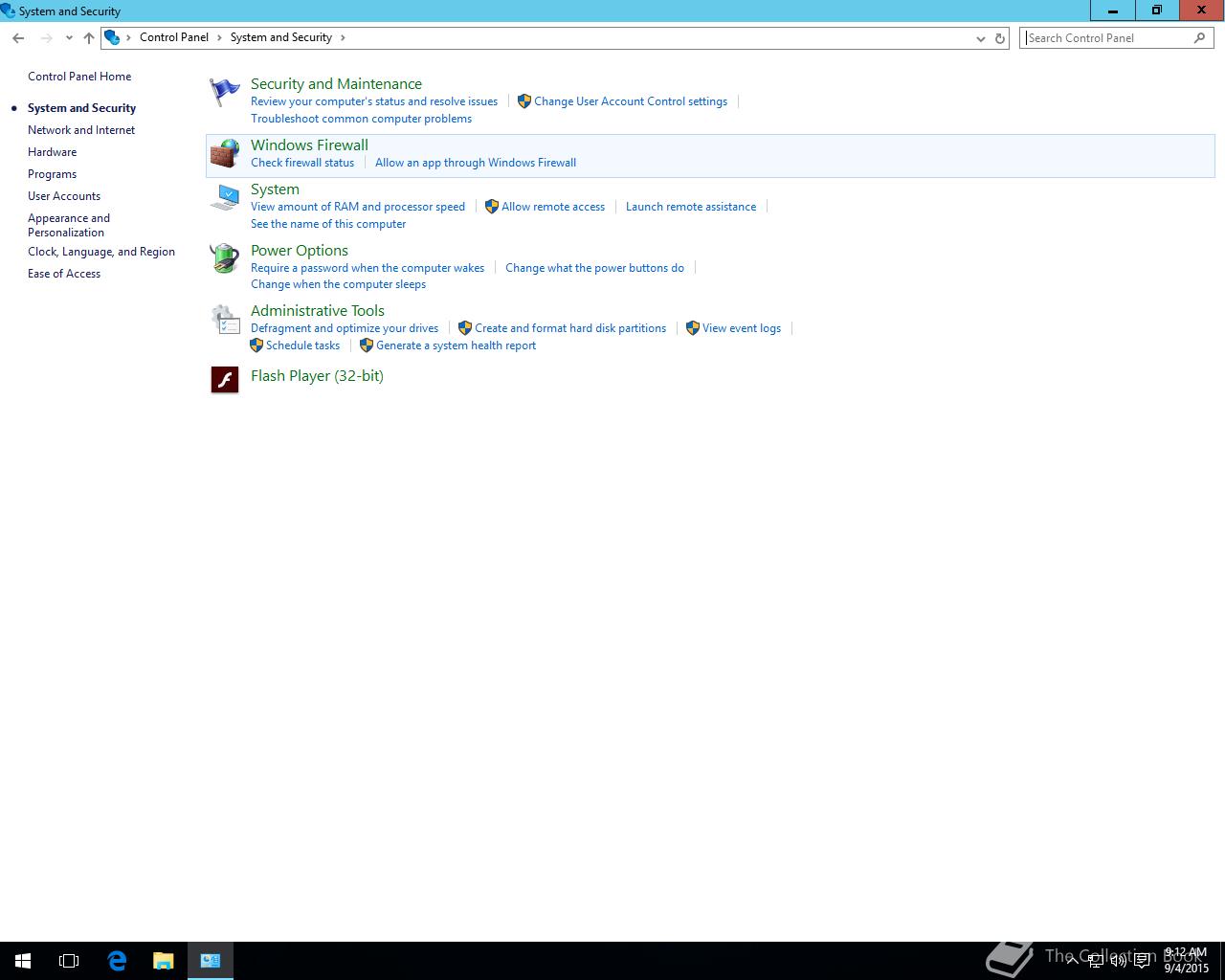Click Defragment and optimize your drives

[345, 328]
